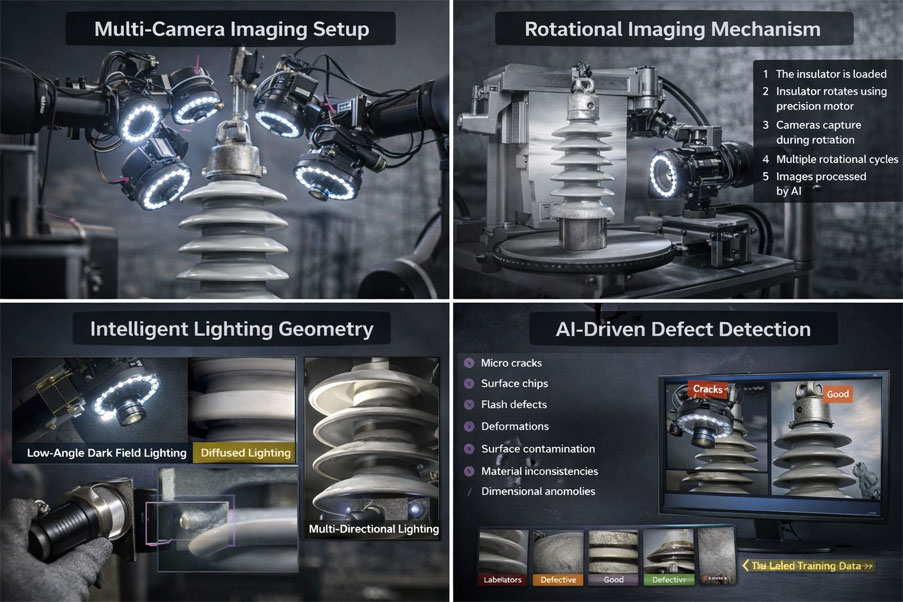Screen dimensions: 903x602
Task: Select the Micro cracks defect icon
Action: tap(468, 363)
